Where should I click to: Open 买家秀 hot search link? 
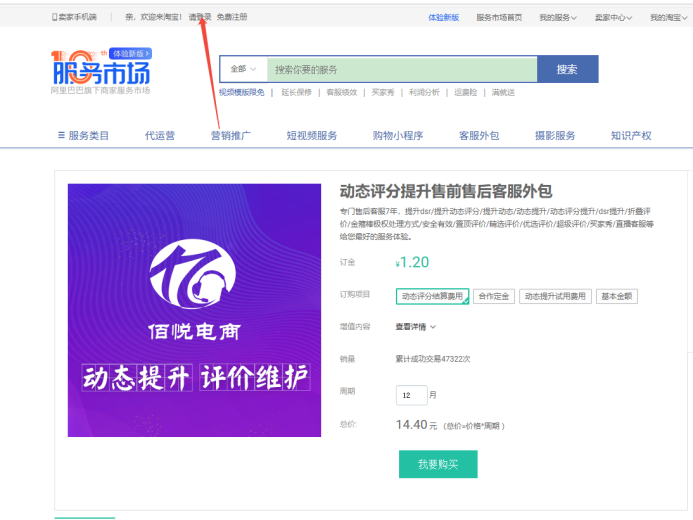click(x=383, y=92)
